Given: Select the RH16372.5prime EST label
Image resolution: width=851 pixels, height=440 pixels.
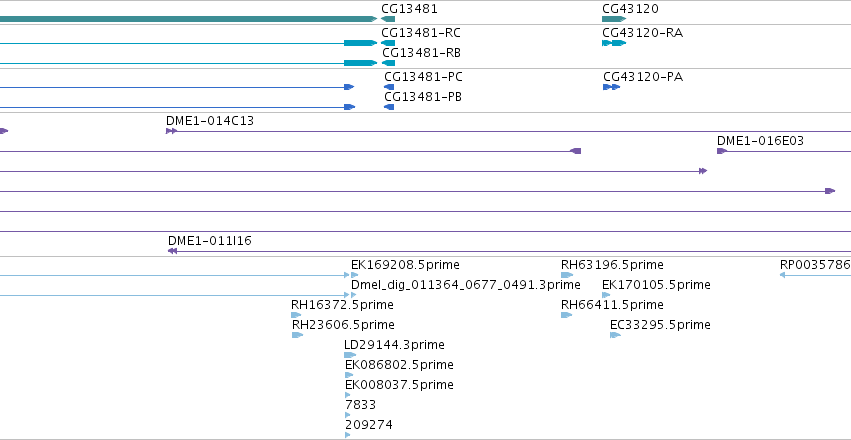Looking at the screenshot, I should 342,305.
